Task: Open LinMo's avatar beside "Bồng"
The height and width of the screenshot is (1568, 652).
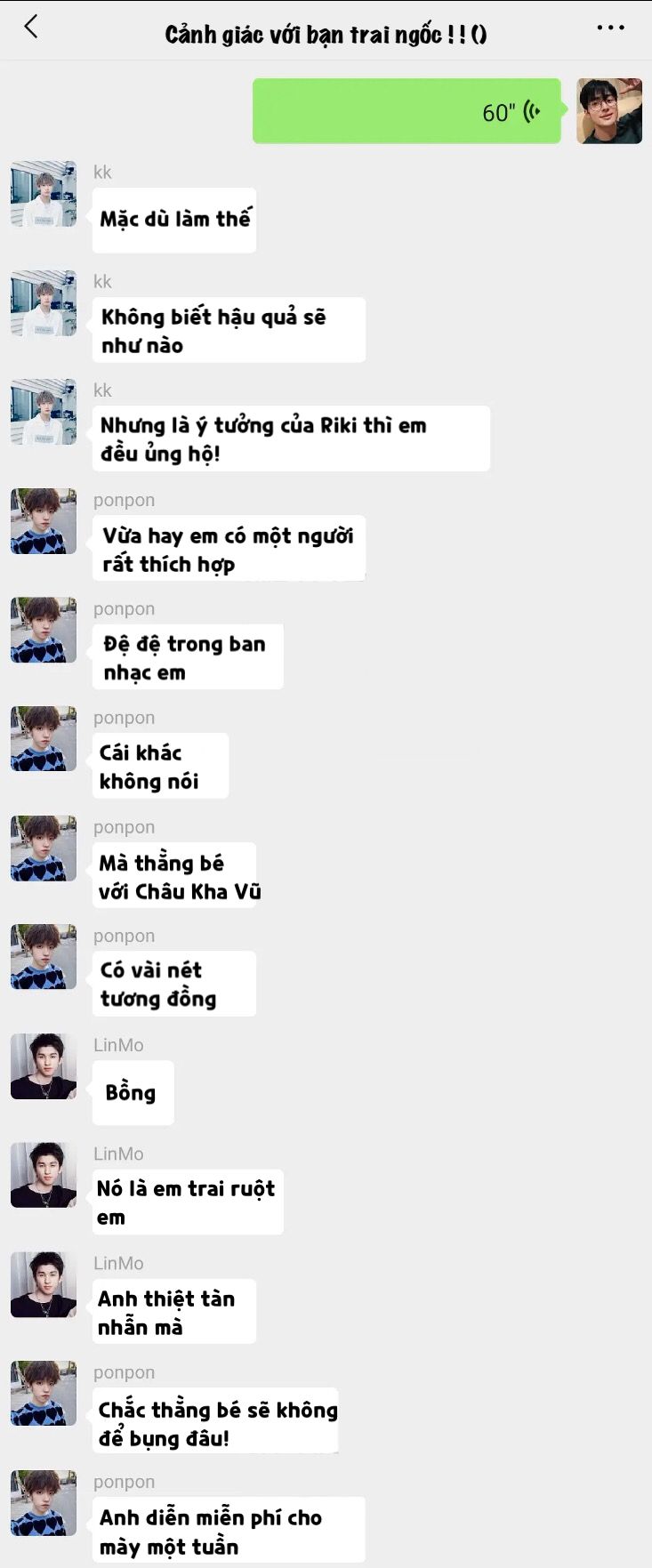Action: pyautogui.click(x=44, y=1066)
